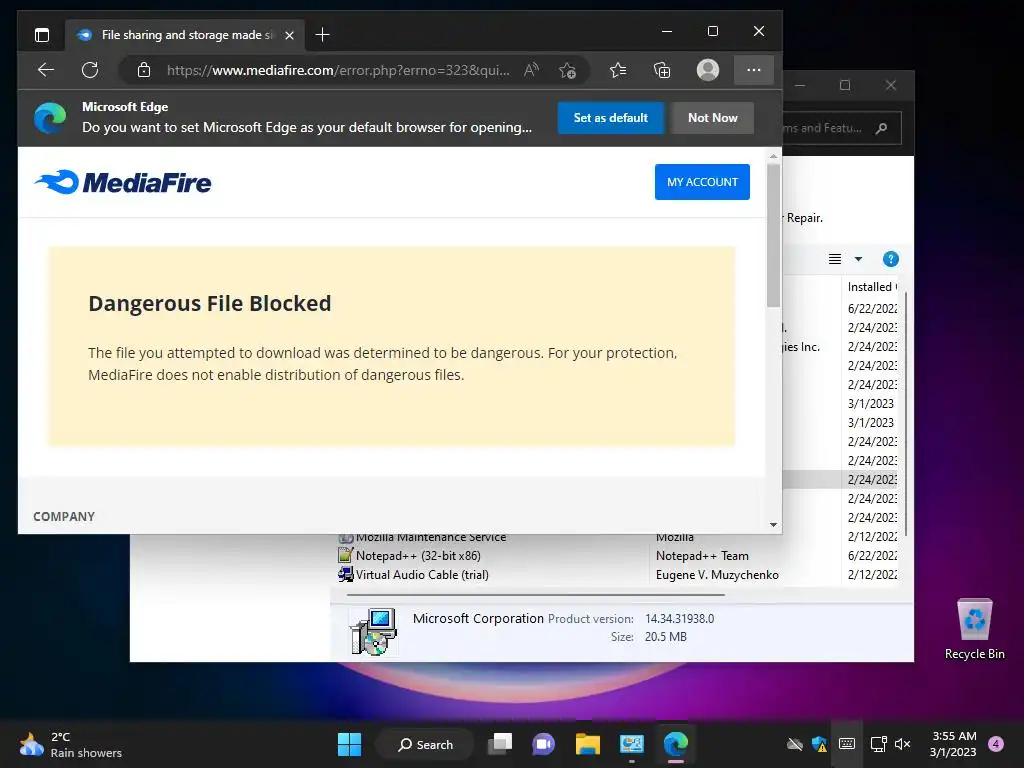Open touch keyboard tray icon
Image resolution: width=1024 pixels, height=768 pixels.
click(847, 744)
